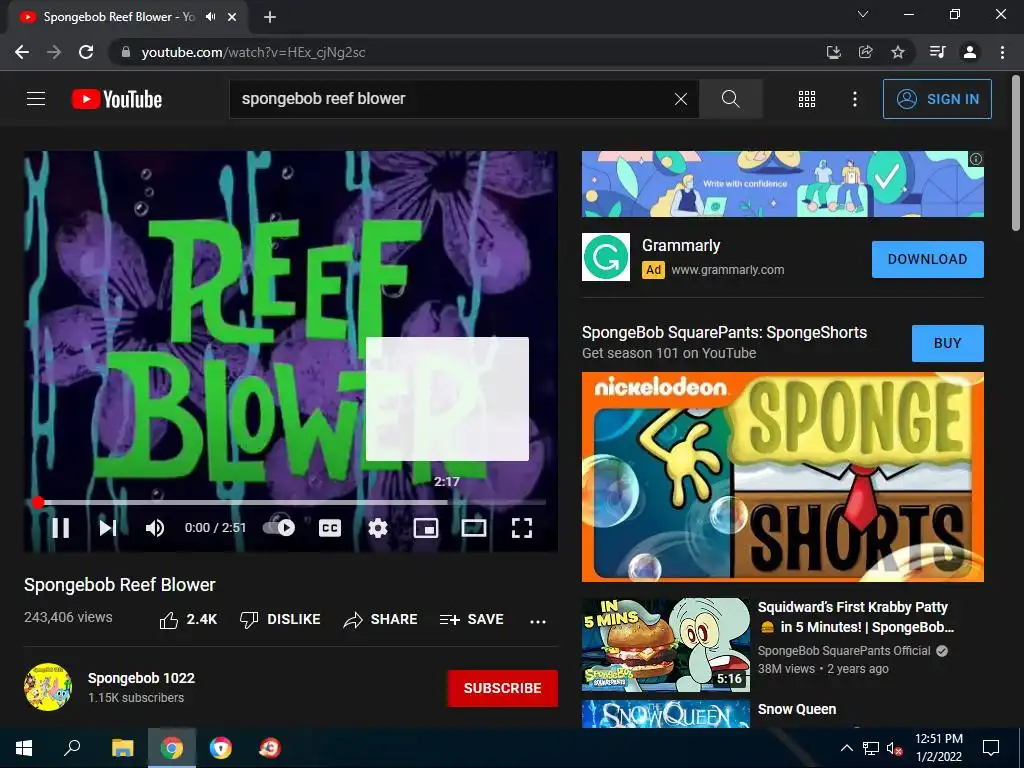Open Squidward's First Krabby Patty title
The image size is (1024, 768).
856,617
